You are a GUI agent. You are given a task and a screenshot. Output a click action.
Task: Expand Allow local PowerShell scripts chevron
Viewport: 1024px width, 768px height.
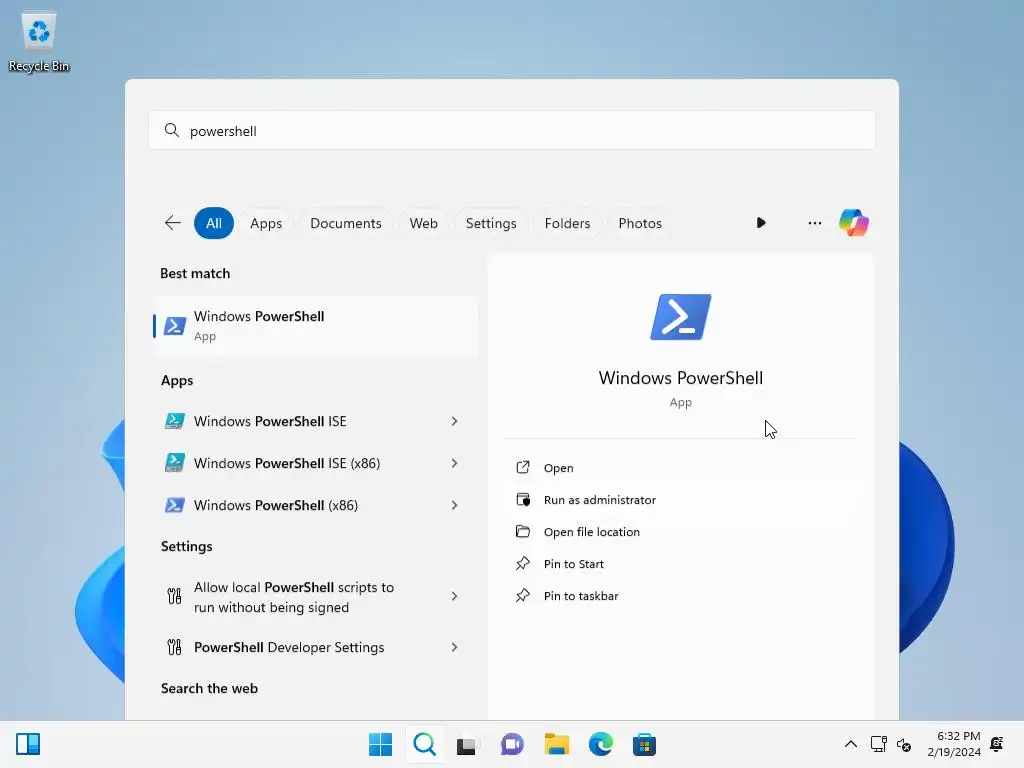[455, 596]
